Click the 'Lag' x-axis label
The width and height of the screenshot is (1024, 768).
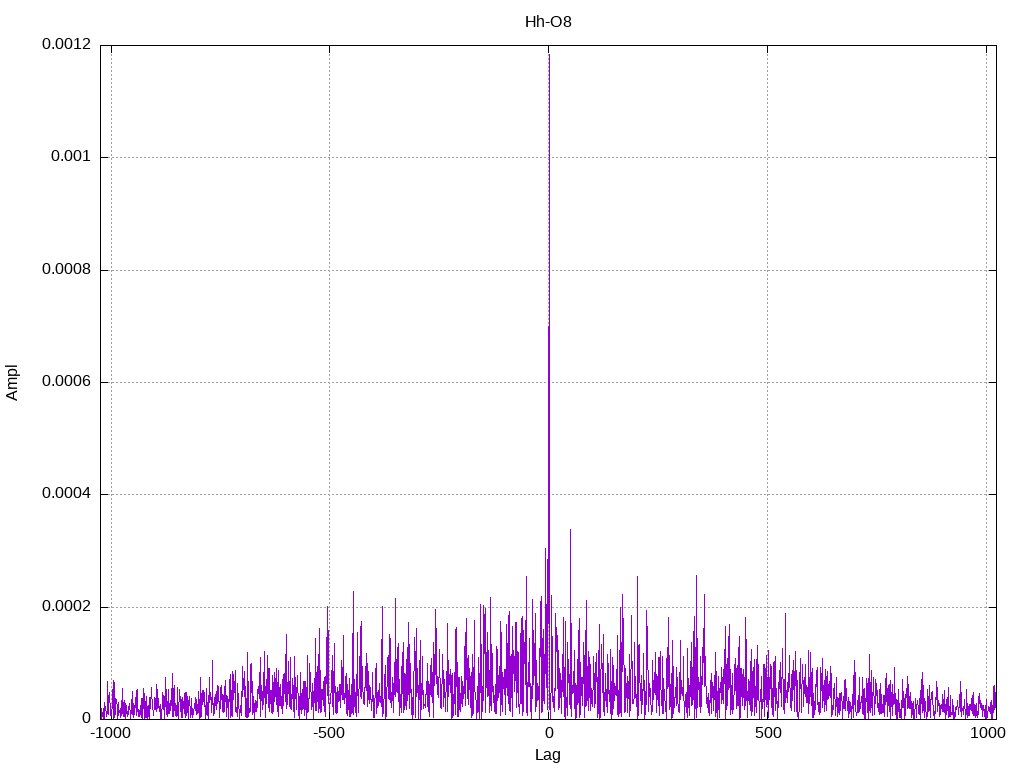[548, 755]
